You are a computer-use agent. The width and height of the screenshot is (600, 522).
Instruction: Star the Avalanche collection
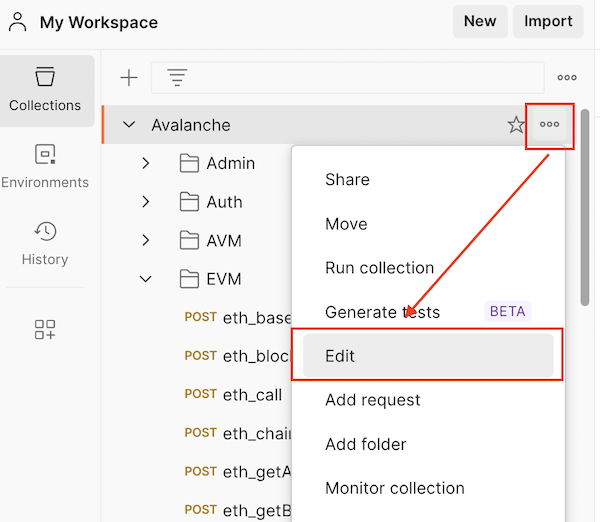tap(516, 125)
